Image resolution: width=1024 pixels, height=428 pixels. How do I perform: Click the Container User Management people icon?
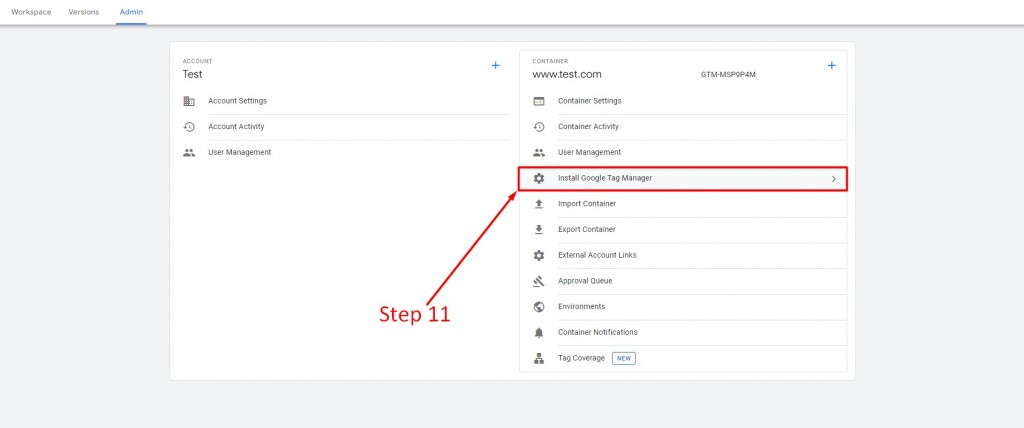click(539, 152)
